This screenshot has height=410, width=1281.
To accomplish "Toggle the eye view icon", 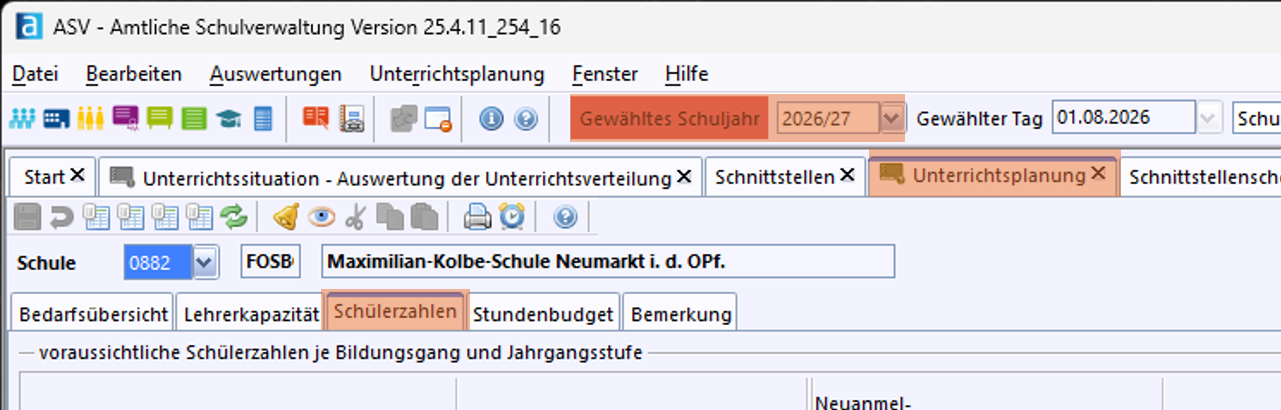I will point(321,216).
